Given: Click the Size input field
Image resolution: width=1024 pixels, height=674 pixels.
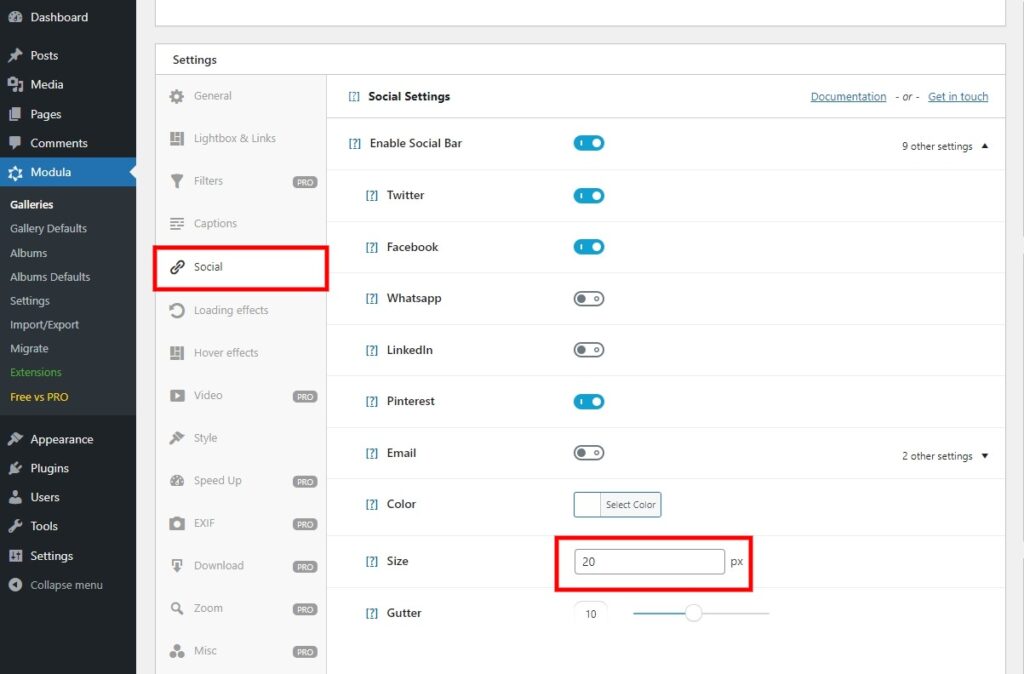Looking at the screenshot, I should [647, 562].
